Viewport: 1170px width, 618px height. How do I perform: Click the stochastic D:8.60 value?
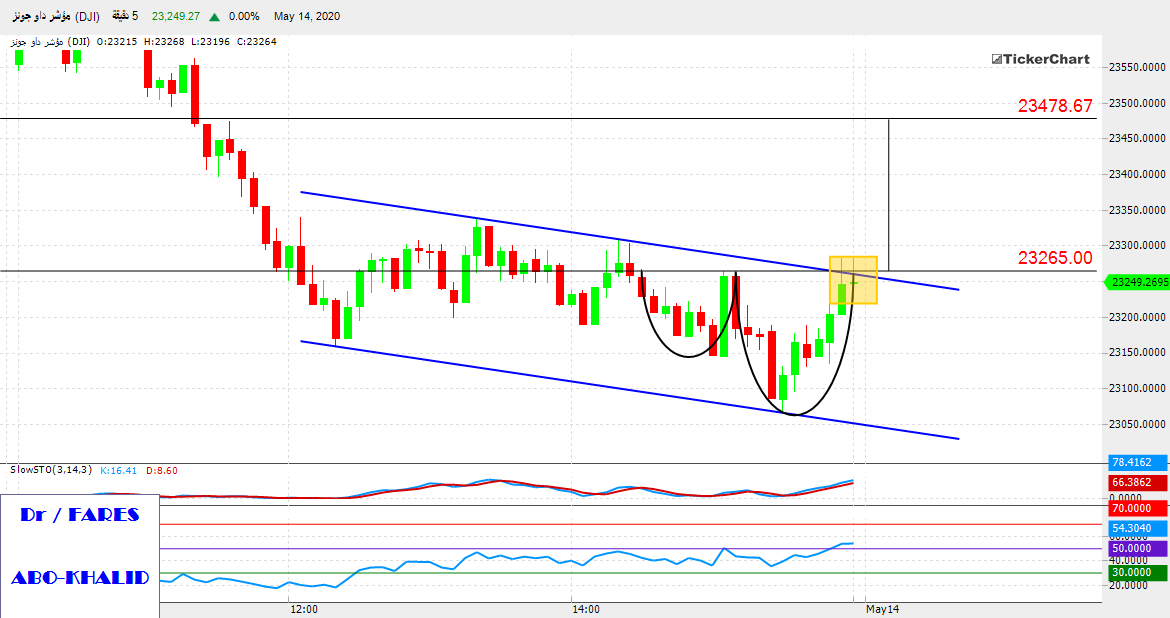tap(162, 471)
